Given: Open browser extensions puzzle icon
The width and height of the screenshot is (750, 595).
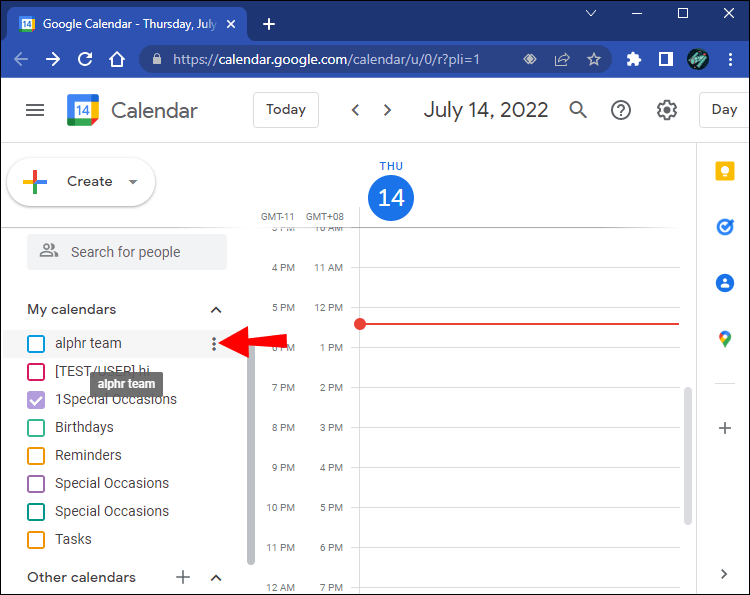Looking at the screenshot, I should (x=634, y=59).
